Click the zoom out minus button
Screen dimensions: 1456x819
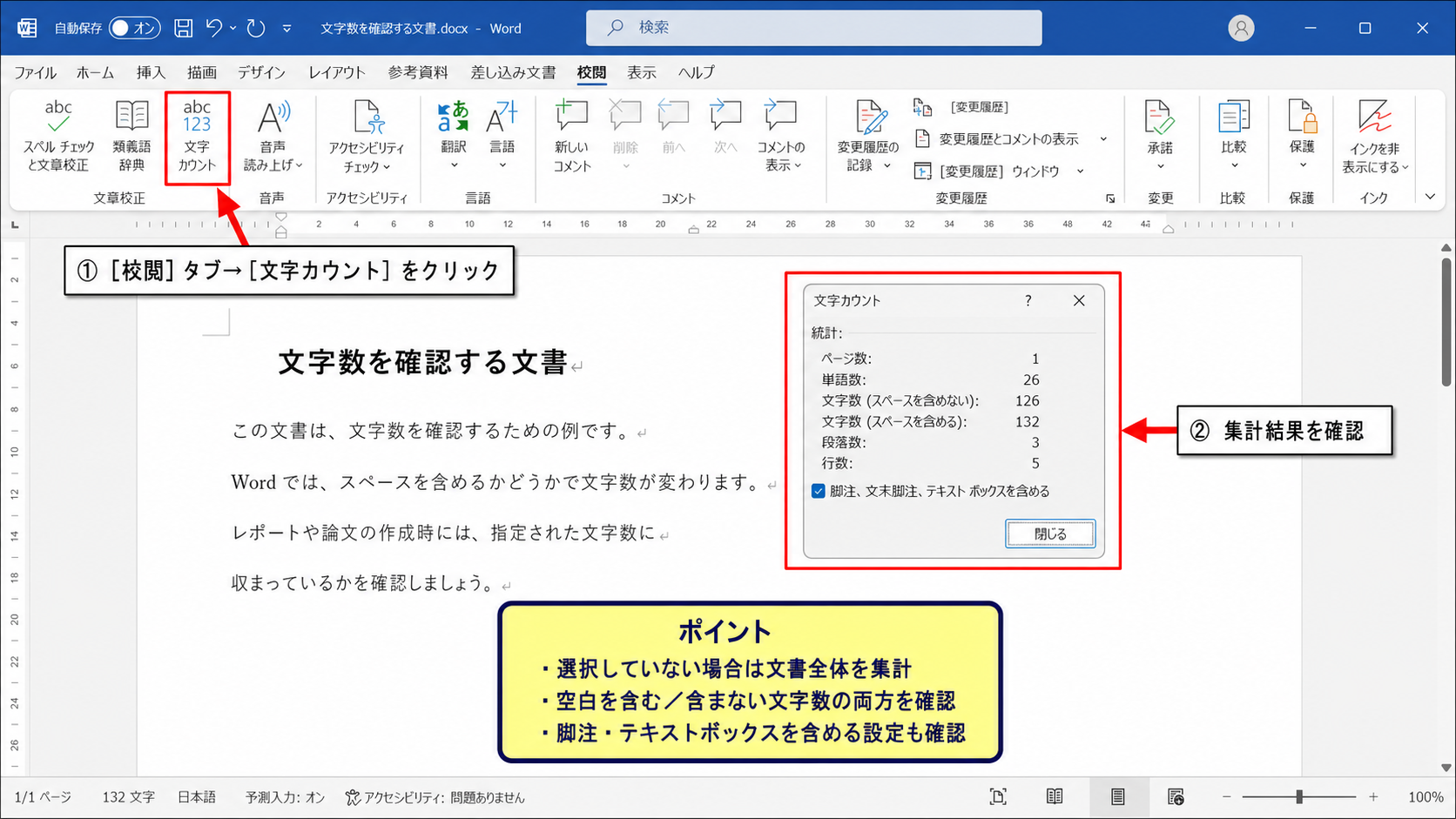[1227, 796]
